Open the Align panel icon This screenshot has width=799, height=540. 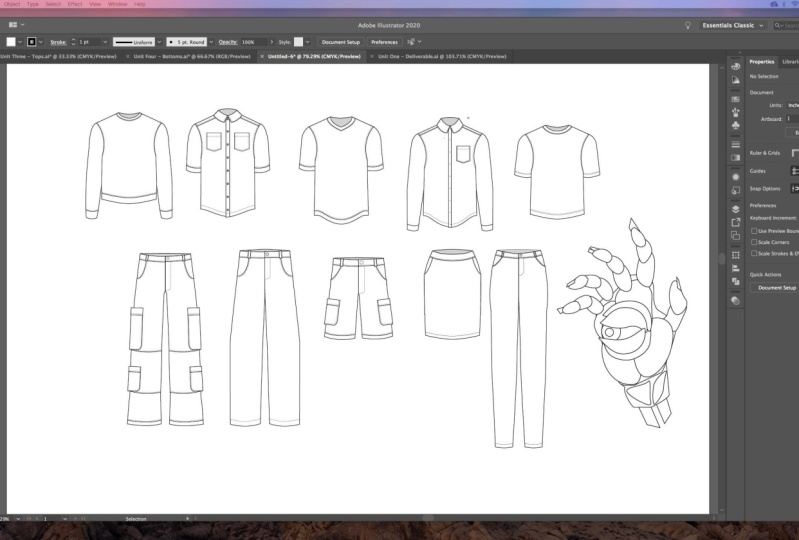coord(735,268)
